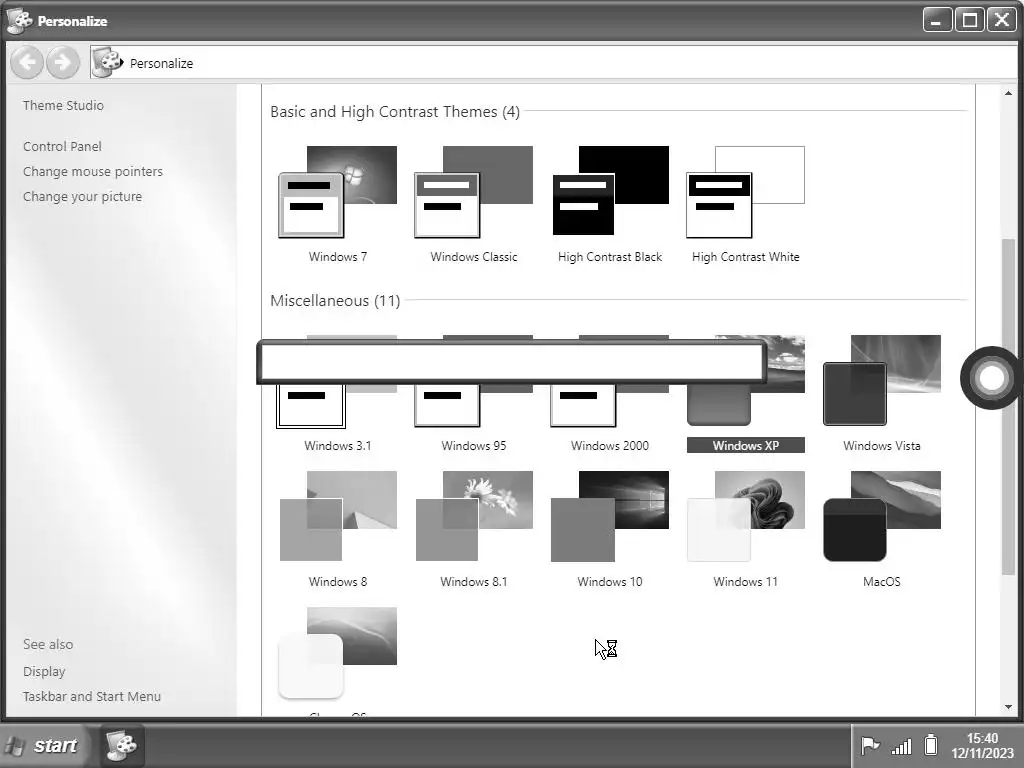Viewport: 1024px width, 768px height.
Task: Open the network signal tray icon
Action: (901, 746)
